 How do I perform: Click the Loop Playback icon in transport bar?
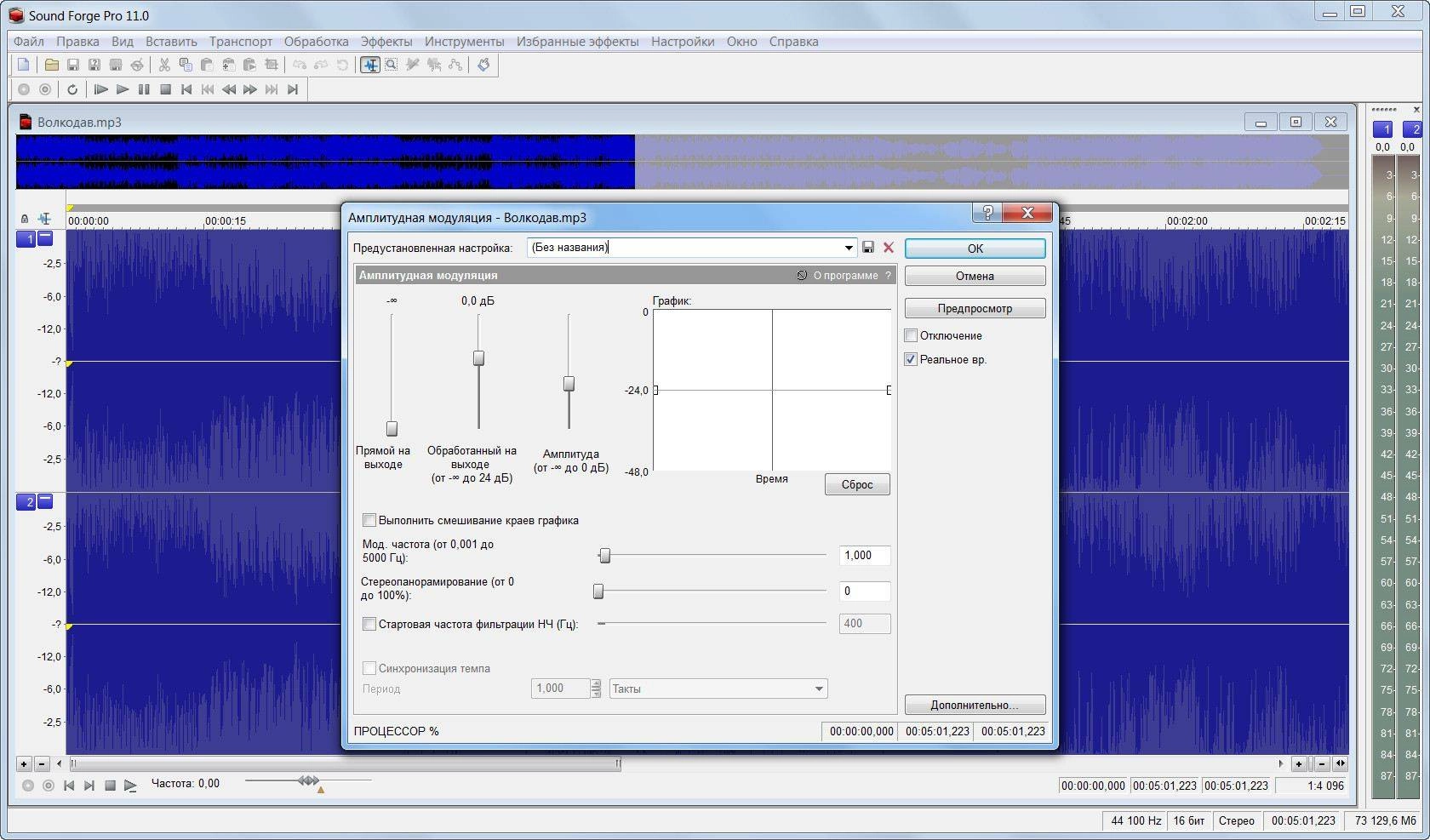(x=72, y=89)
